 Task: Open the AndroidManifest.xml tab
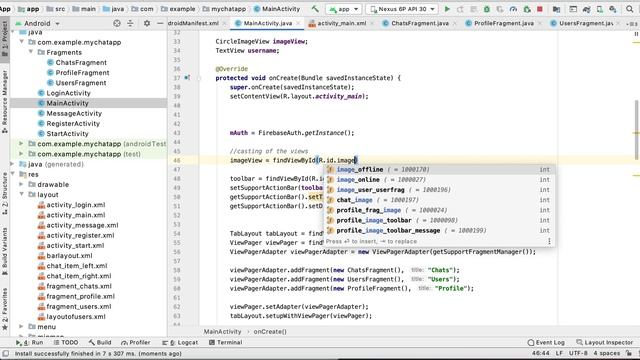pos(196,23)
